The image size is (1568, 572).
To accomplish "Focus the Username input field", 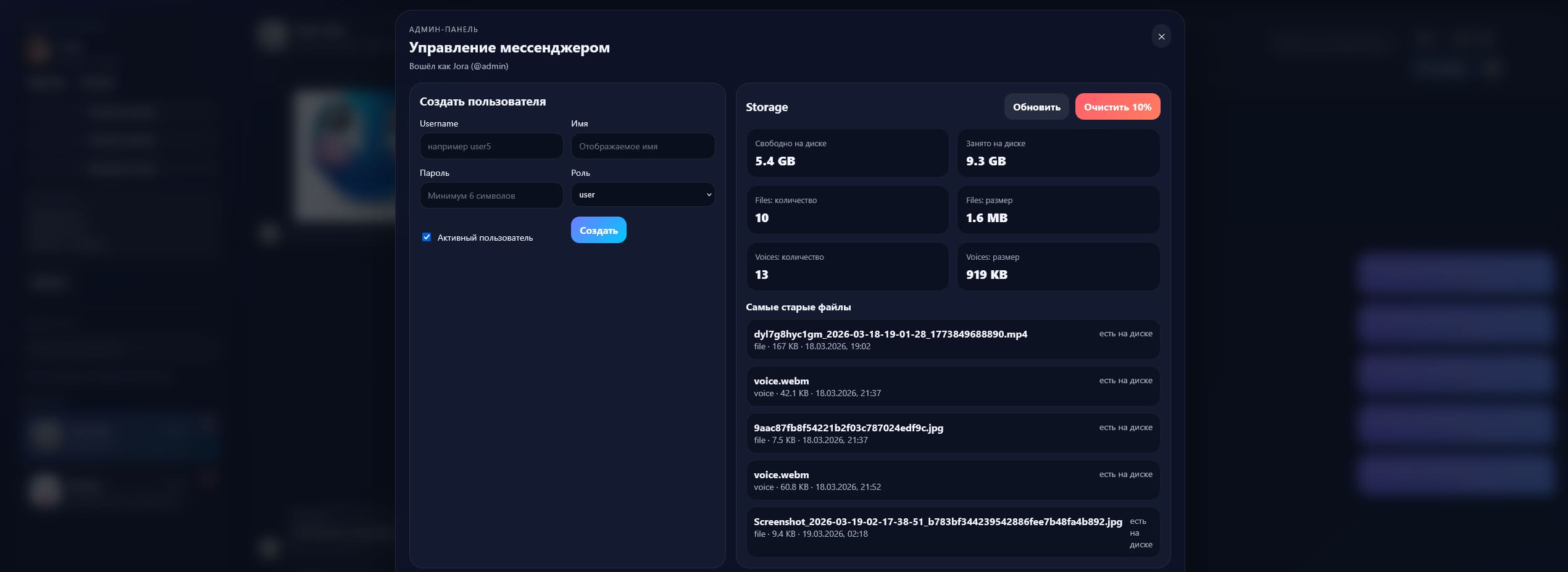I will (x=491, y=146).
